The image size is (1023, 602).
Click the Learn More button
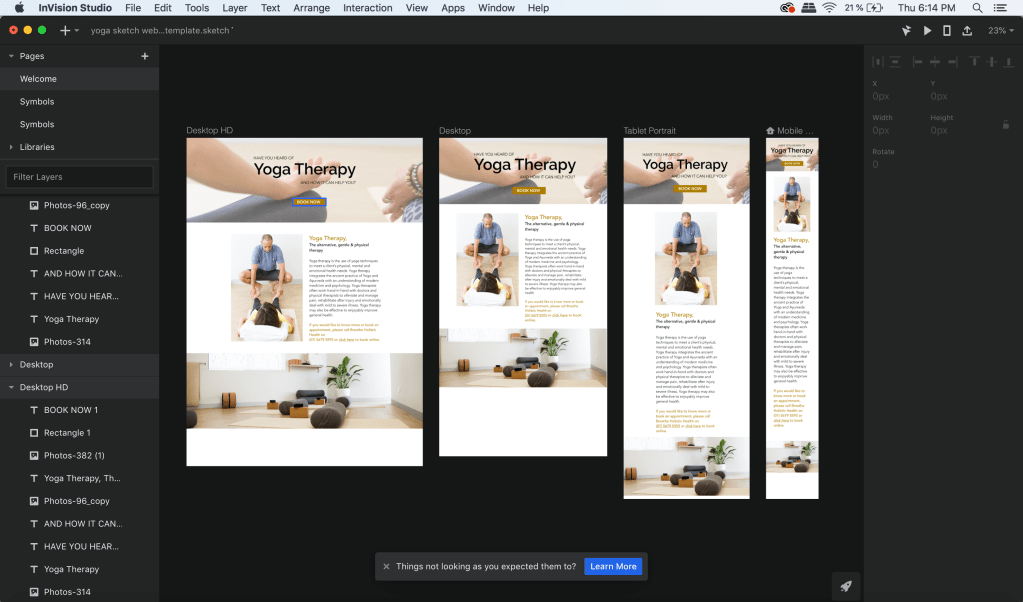(x=613, y=566)
